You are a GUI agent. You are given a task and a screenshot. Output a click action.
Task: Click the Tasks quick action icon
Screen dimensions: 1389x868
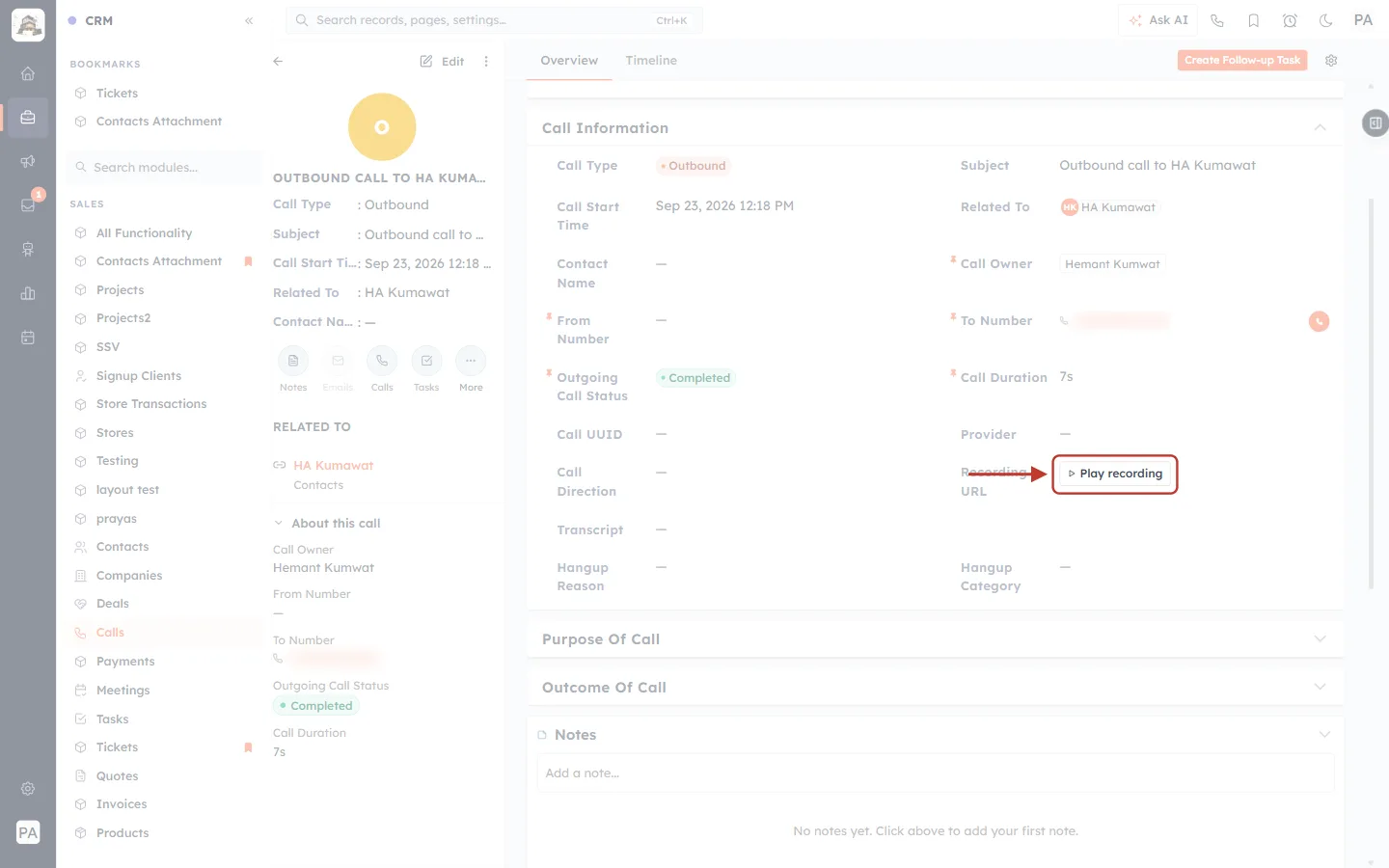(426, 361)
